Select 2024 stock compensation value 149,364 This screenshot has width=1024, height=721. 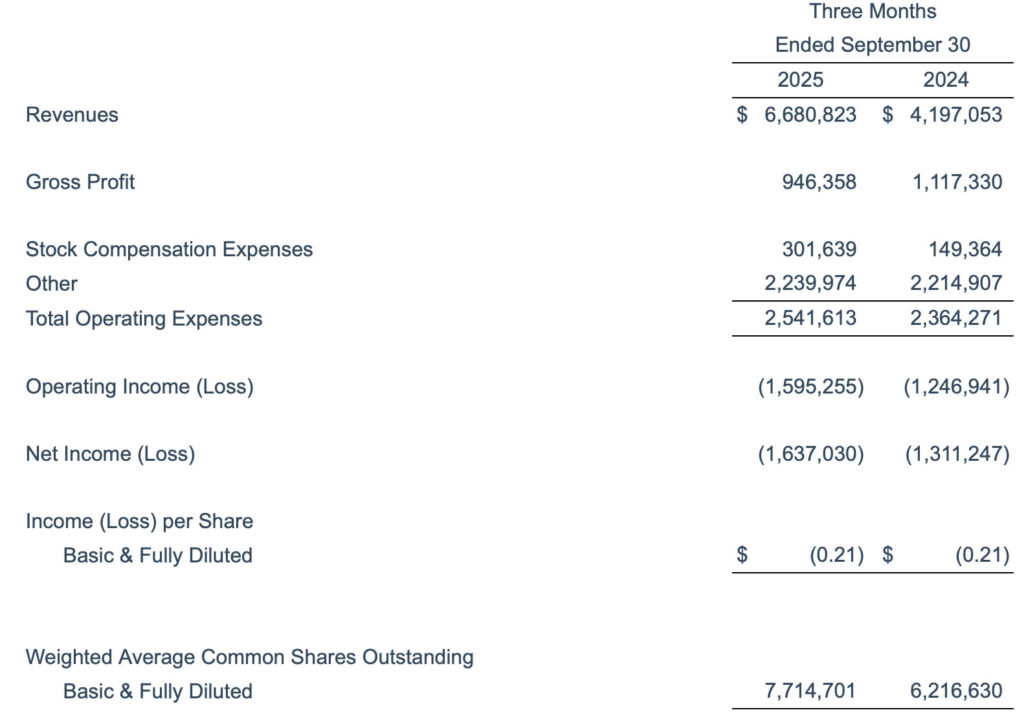coord(964,250)
